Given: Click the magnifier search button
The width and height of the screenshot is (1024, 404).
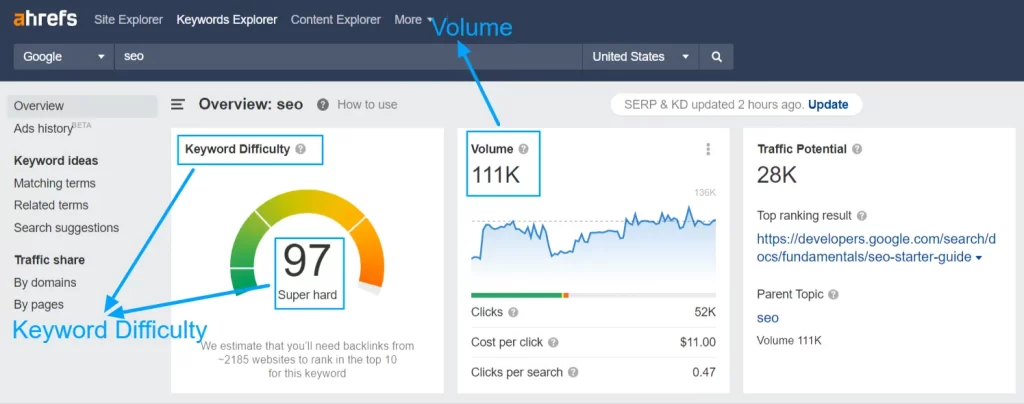Looking at the screenshot, I should (716, 57).
